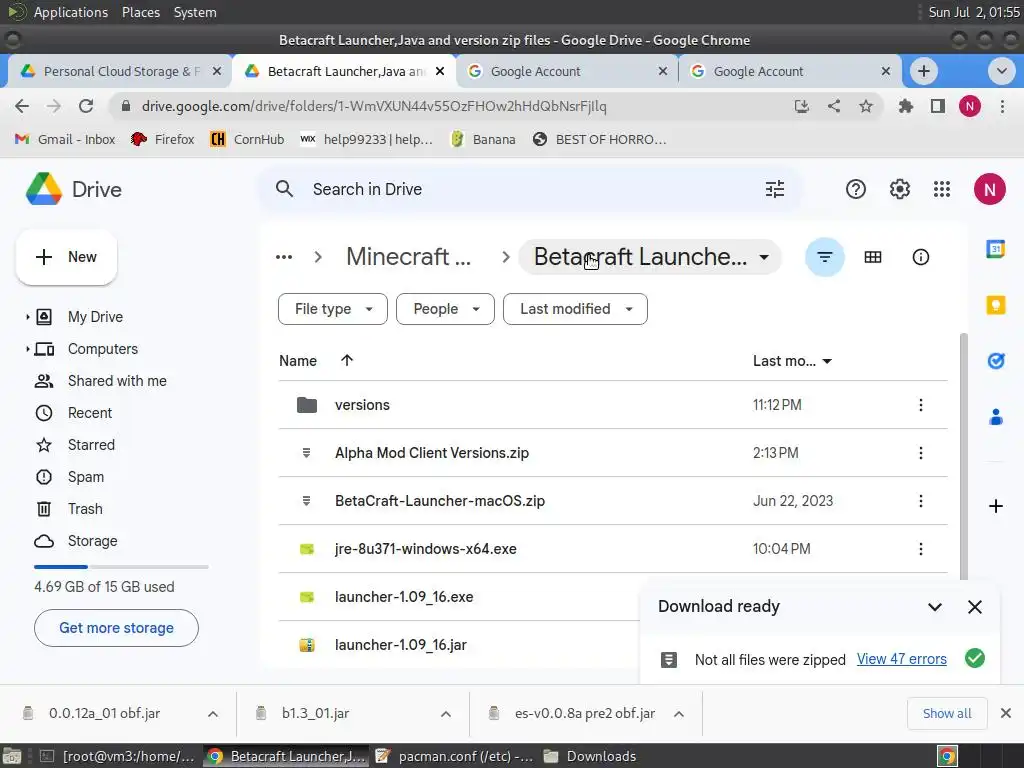Open more actions for Alpha Mod Client Versions.zip

920,453
